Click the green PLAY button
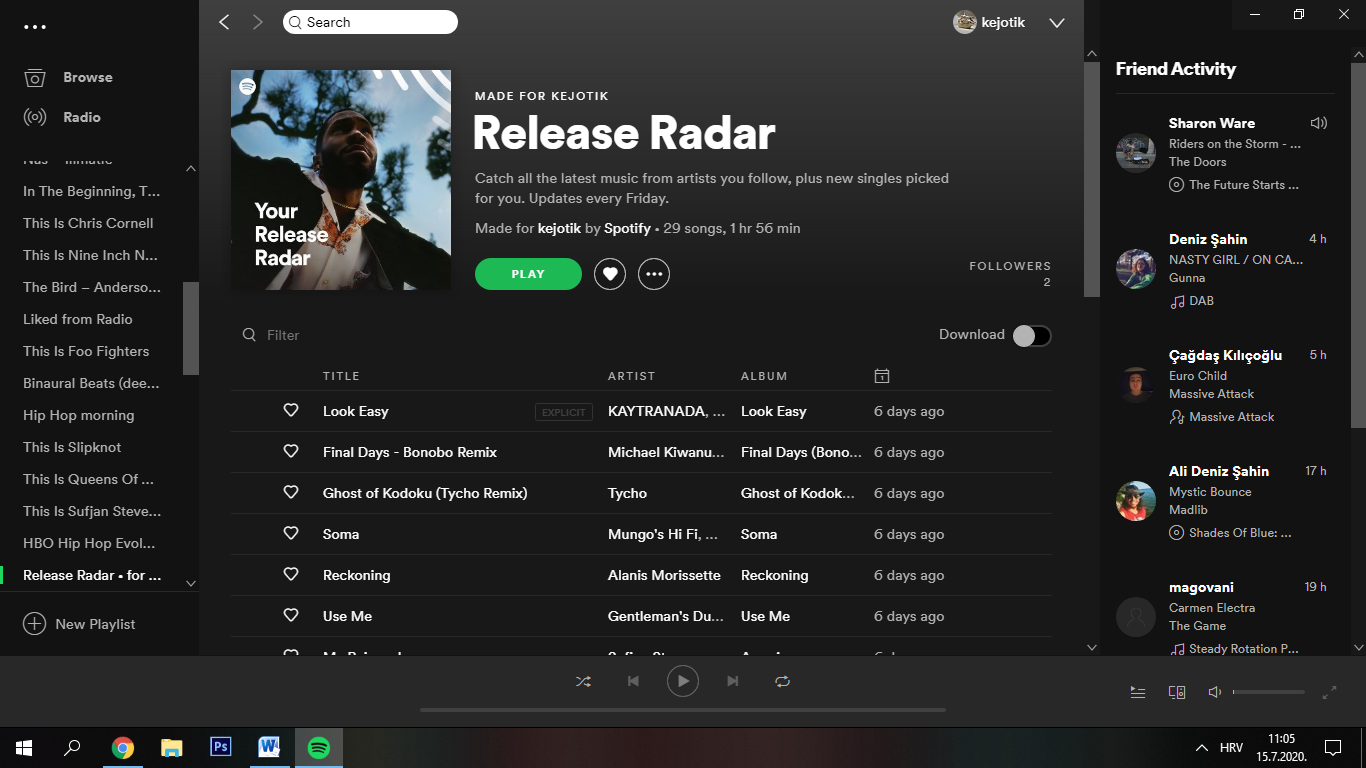This screenshot has height=768, width=1366. [x=528, y=274]
